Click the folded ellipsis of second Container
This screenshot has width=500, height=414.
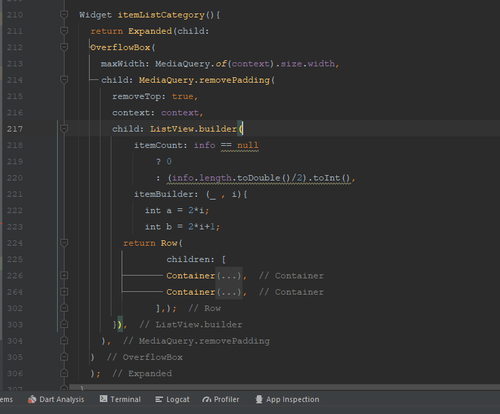[229, 292]
